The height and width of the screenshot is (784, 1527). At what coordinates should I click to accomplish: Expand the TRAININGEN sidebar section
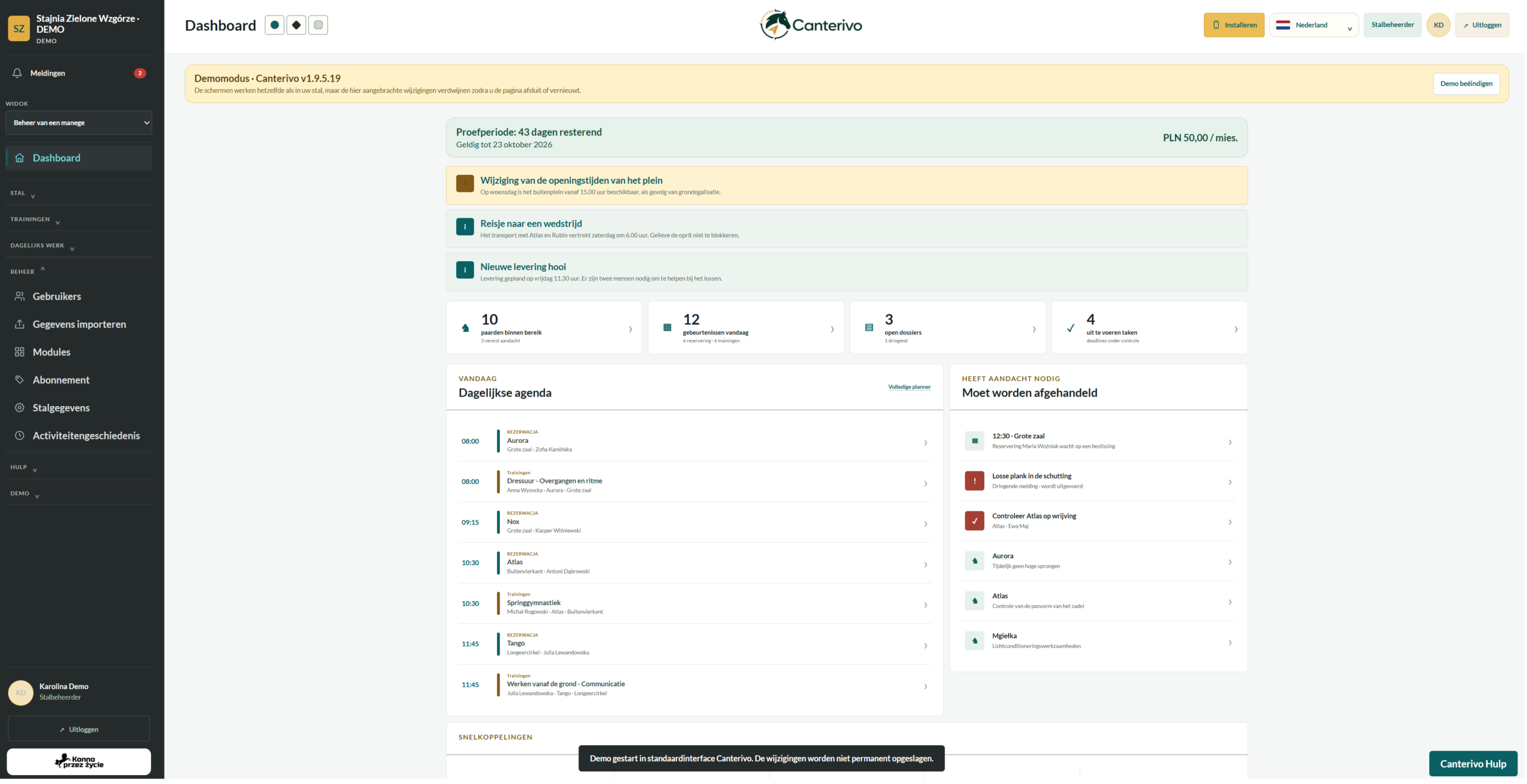coord(79,219)
